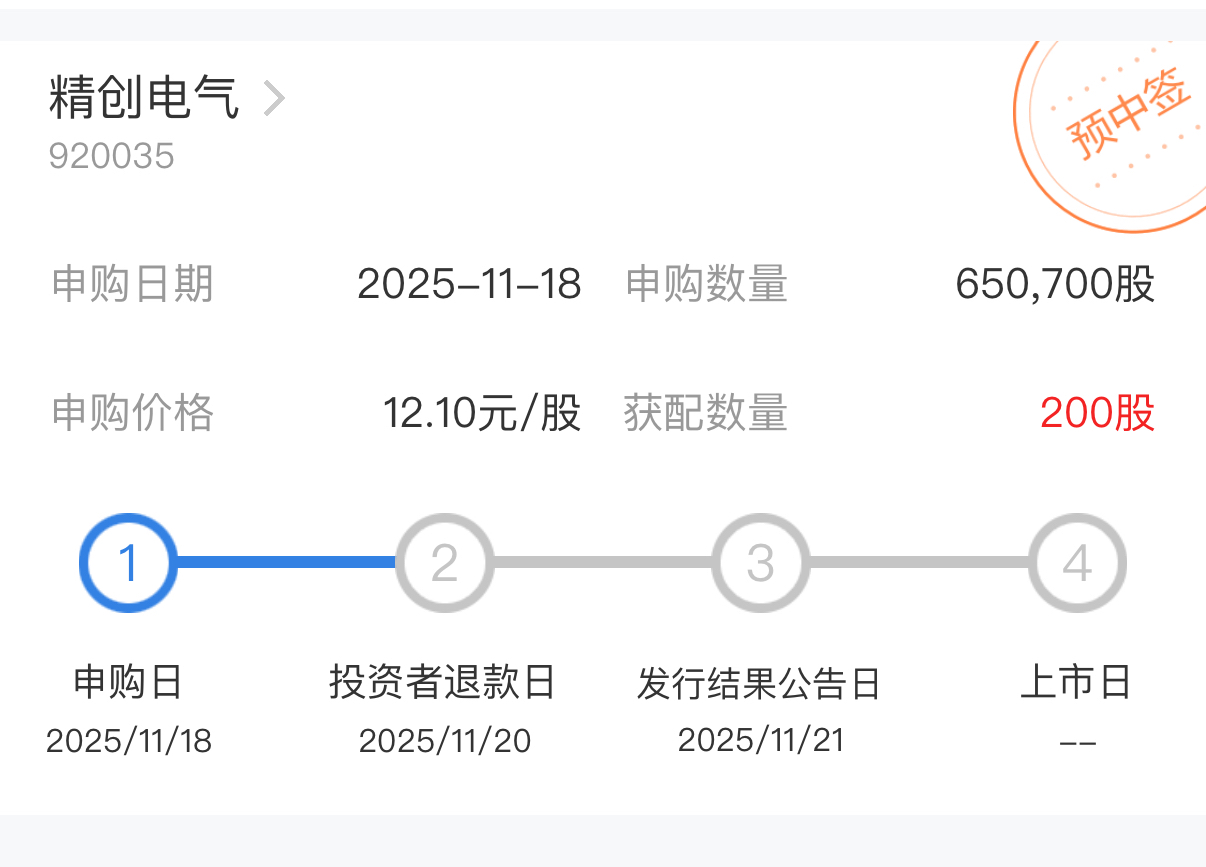Click the 投资者退款日 step label
This screenshot has width=1206, height=867.
point(443,683)
